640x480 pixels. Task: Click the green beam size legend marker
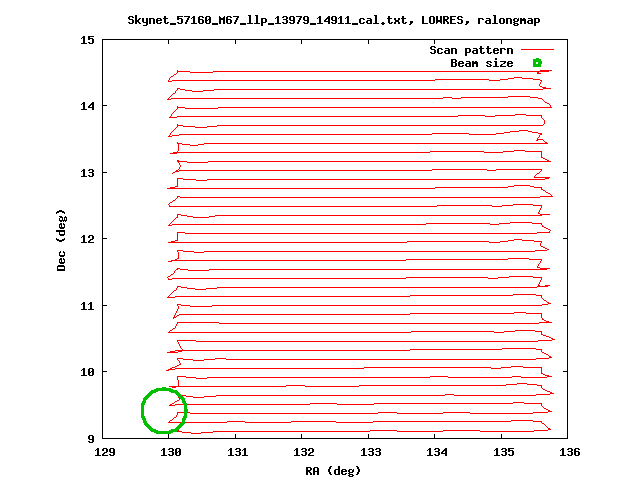[537, 62]
